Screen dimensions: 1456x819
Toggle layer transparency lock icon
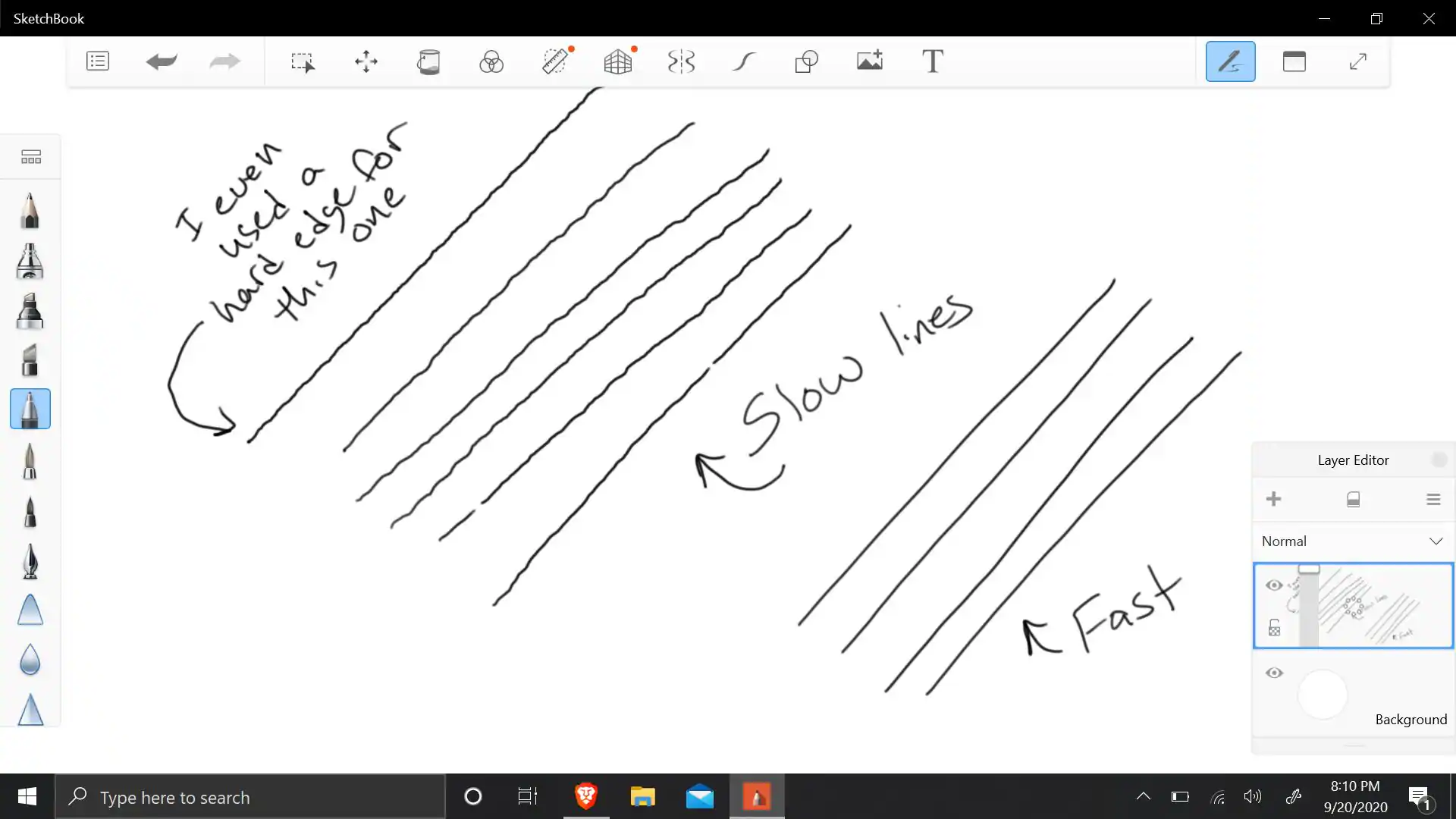click(1274, 628)
